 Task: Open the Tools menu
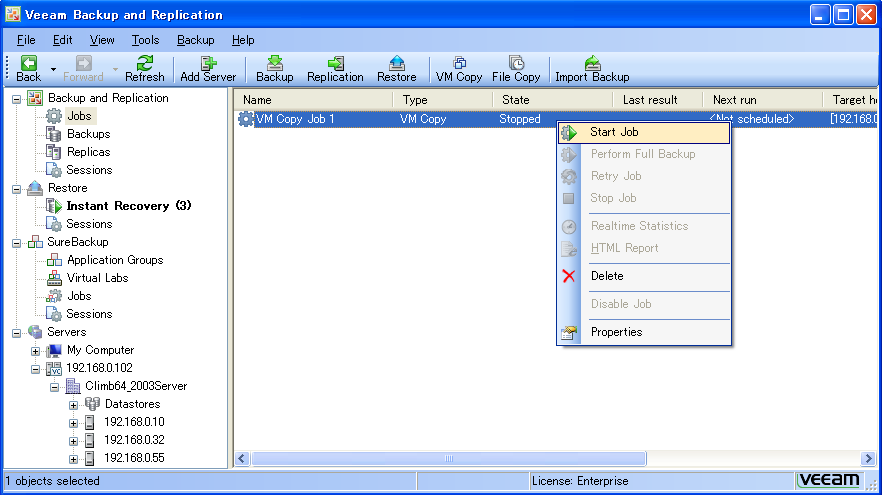[145, 40]
